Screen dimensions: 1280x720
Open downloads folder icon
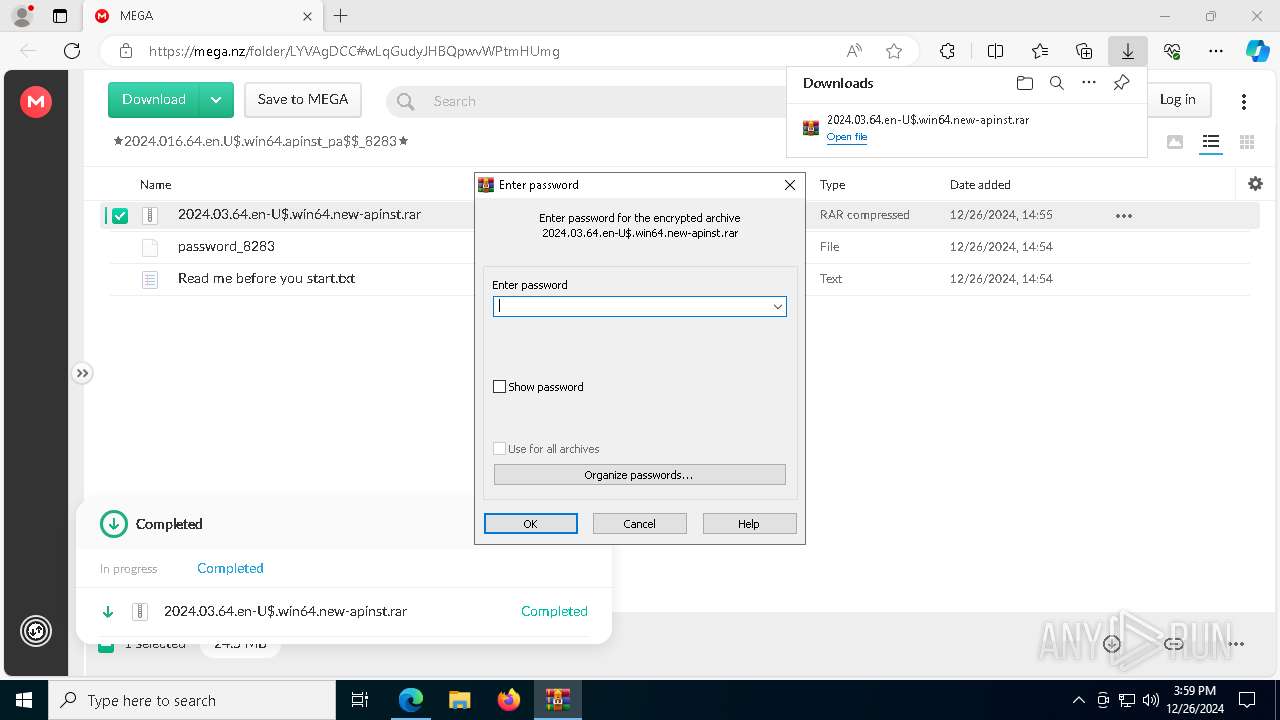pyautogui.click(x=1024, y=83)
